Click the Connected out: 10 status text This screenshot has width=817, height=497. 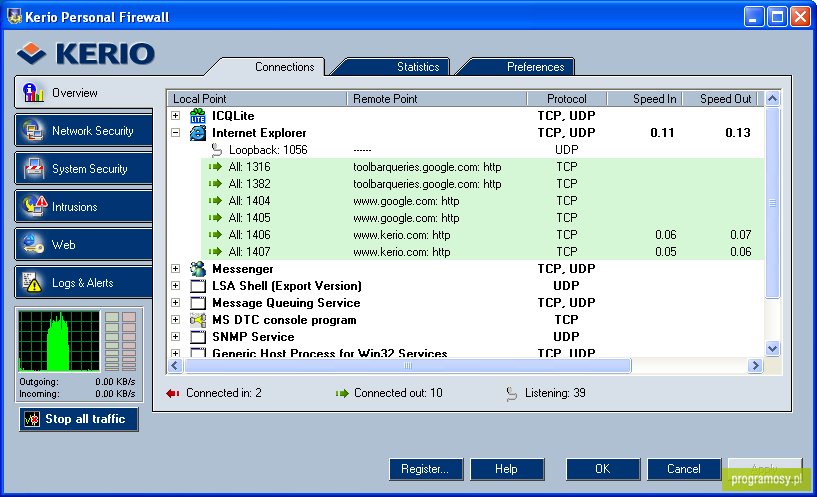click(x=398, y=393)
